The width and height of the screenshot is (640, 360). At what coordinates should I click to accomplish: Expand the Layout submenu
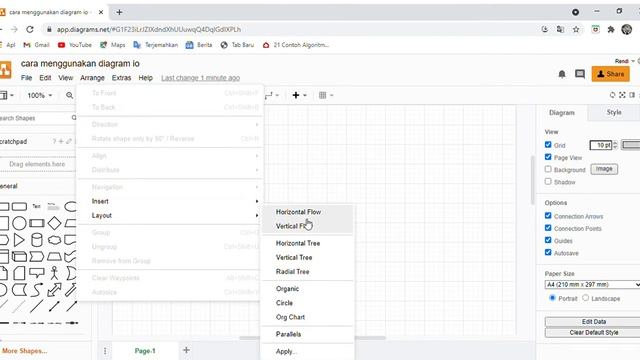pos(169,216)
